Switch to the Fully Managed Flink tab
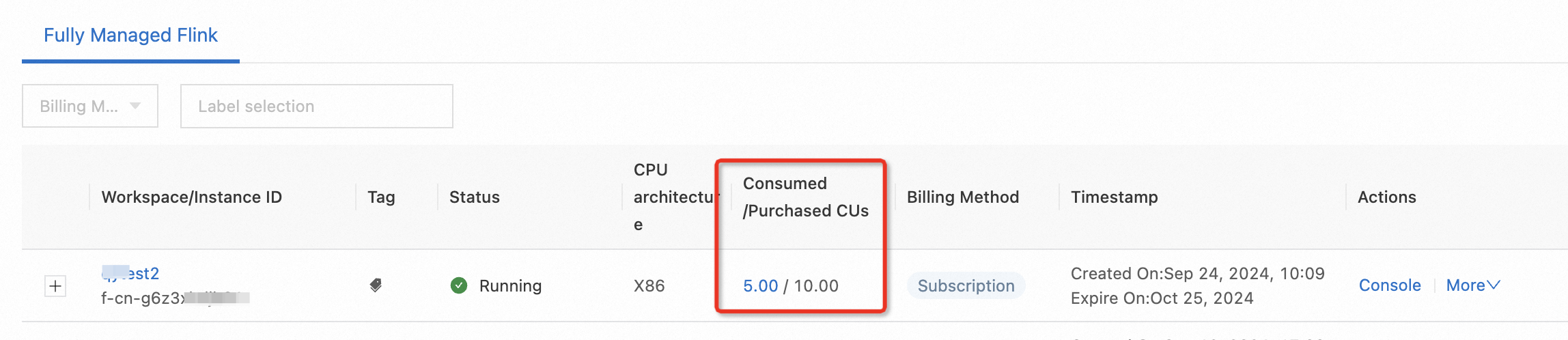The width and height of the screenshot is (1568, 340). click(x=130, y=36)
